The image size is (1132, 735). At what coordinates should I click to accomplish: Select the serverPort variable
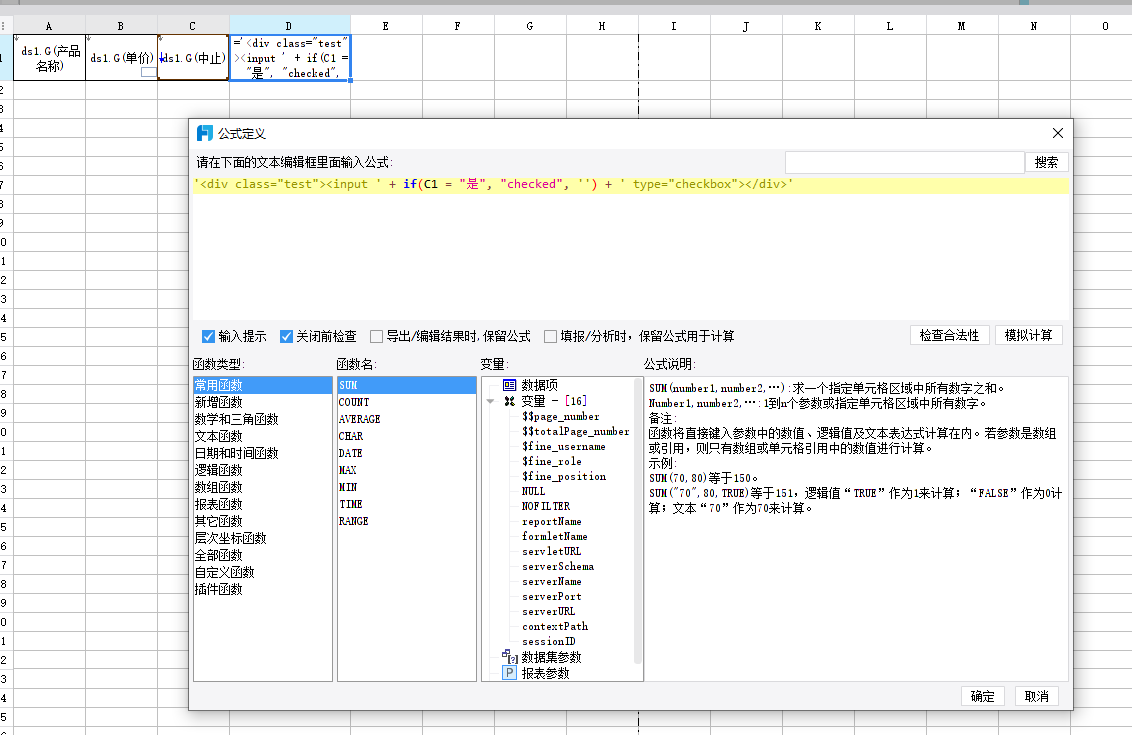coord(552,596)
